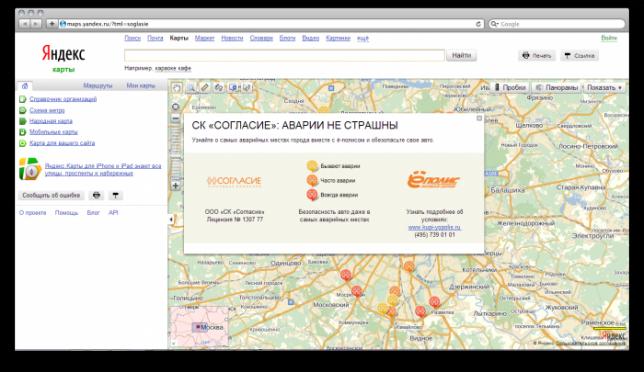
Task: Open the www.kupi-yopolis.ru link in popup
Action: click(x=434, y=227)
